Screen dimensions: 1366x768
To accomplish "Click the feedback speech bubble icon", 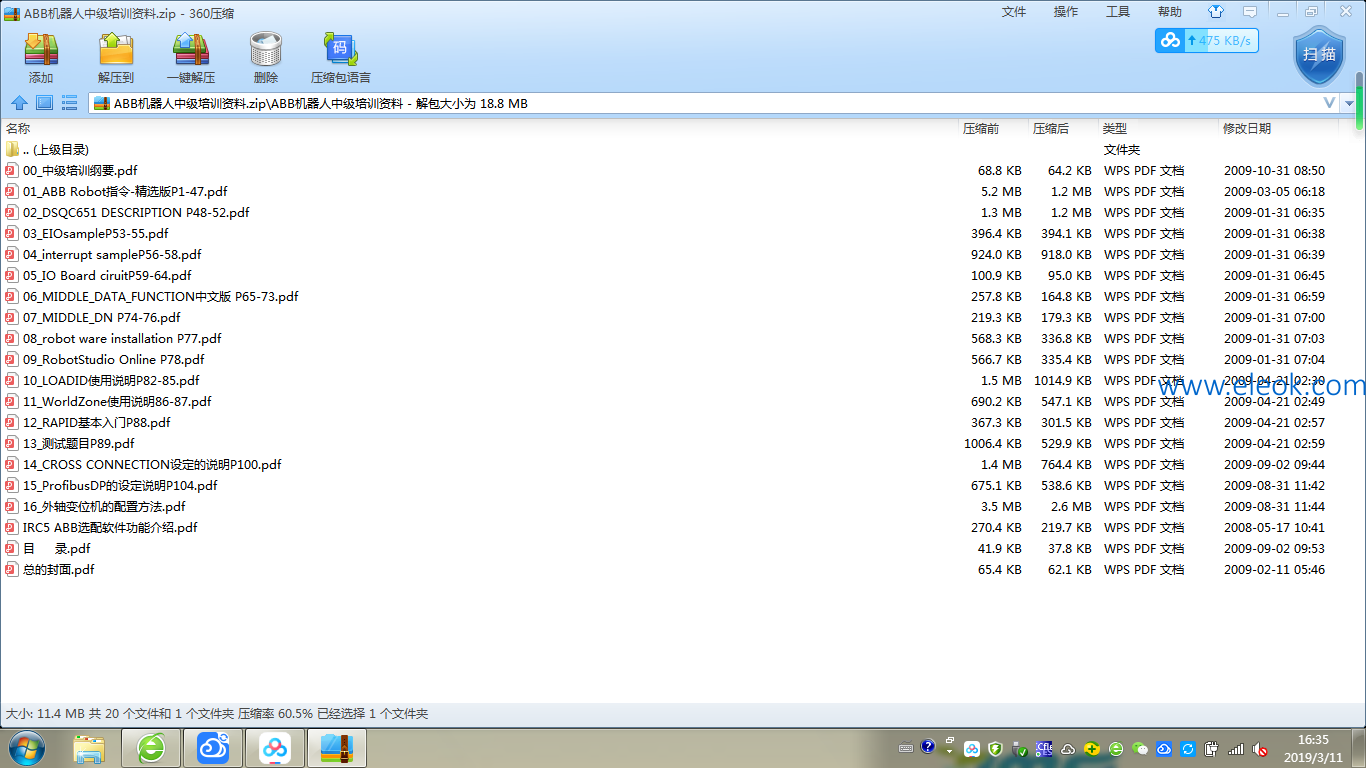I will [x=1250, y=12].
